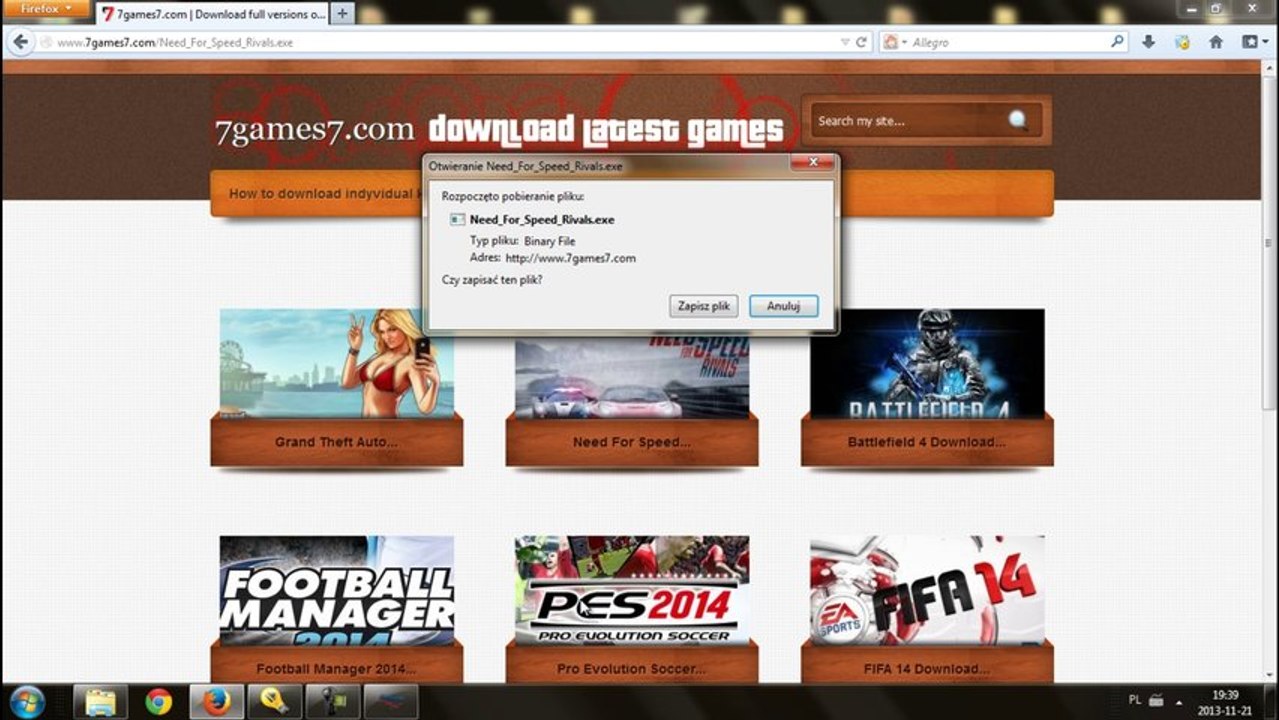Click the Battlefield 4 Download... label
1279x720 pixels.
[x=927, y=442]
